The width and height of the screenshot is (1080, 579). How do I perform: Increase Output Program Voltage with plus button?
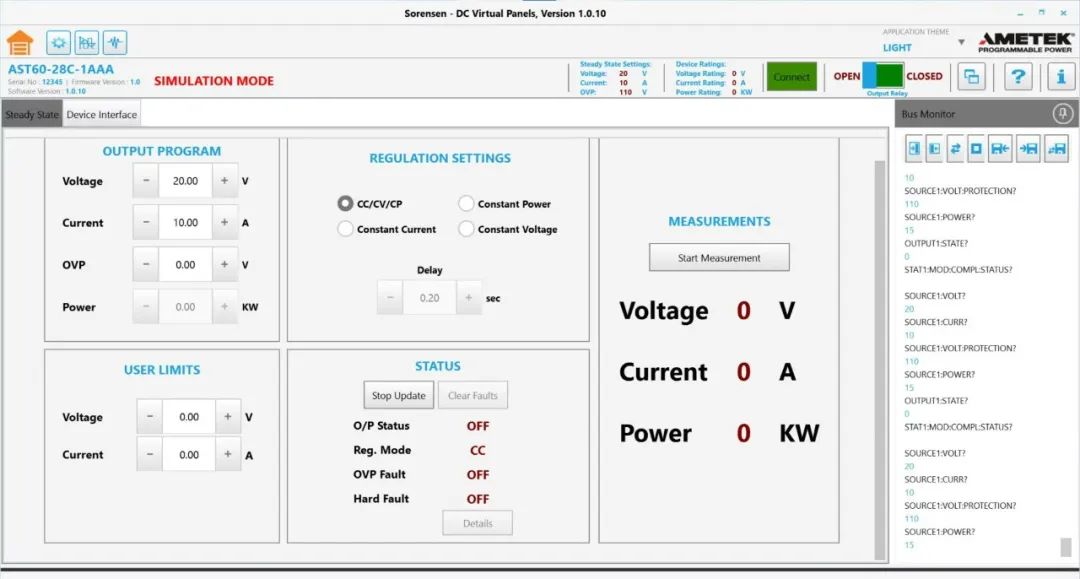coord(225,181)
